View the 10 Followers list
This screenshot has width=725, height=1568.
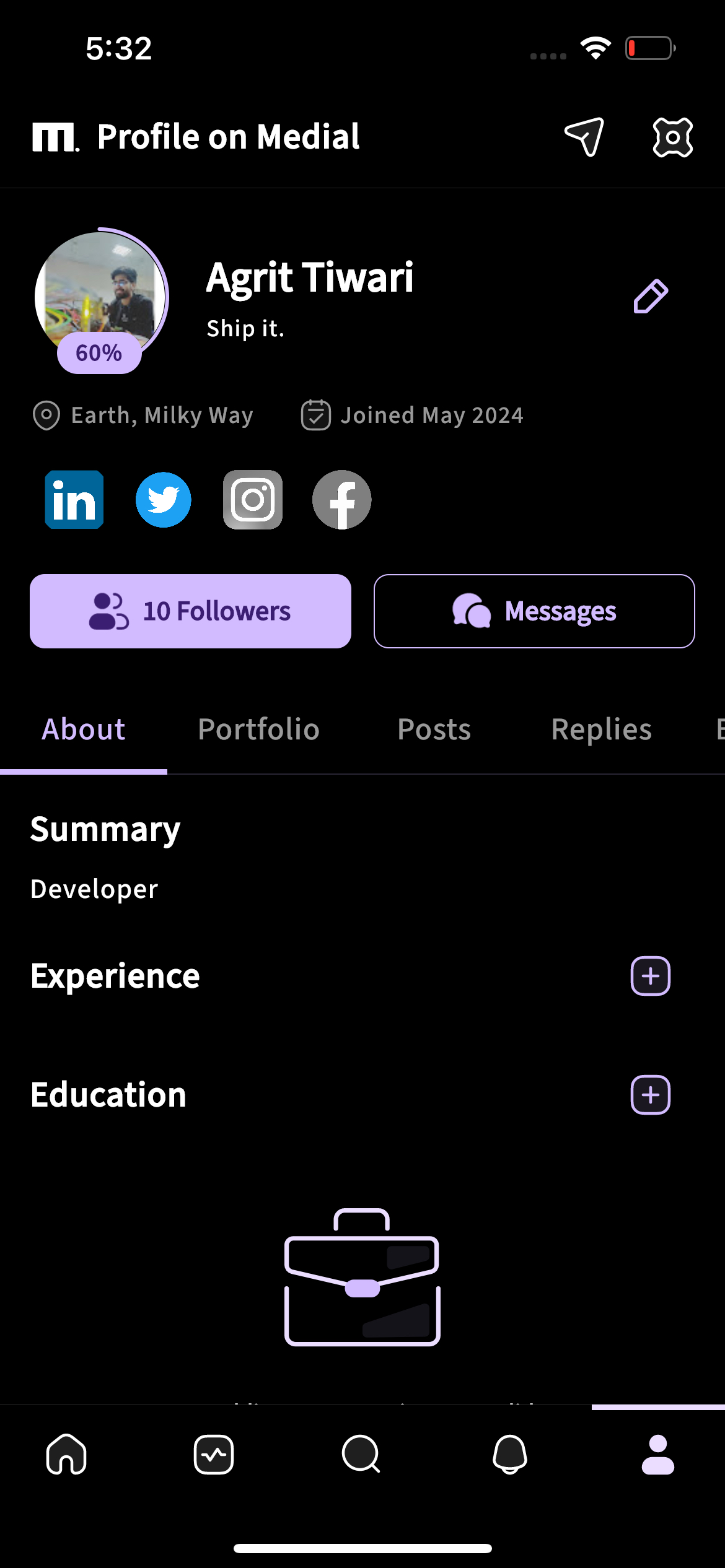tap(190, 611)
